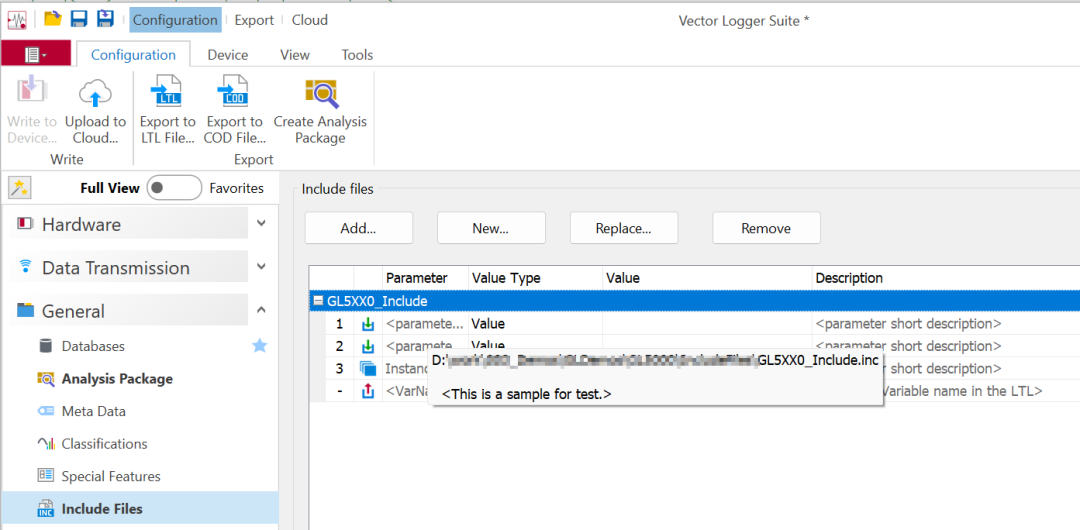Viewport: 1080px width, 530px height.
Task: Expand the Hardware section
Action: pyautogui.click(x=261, y=224)
